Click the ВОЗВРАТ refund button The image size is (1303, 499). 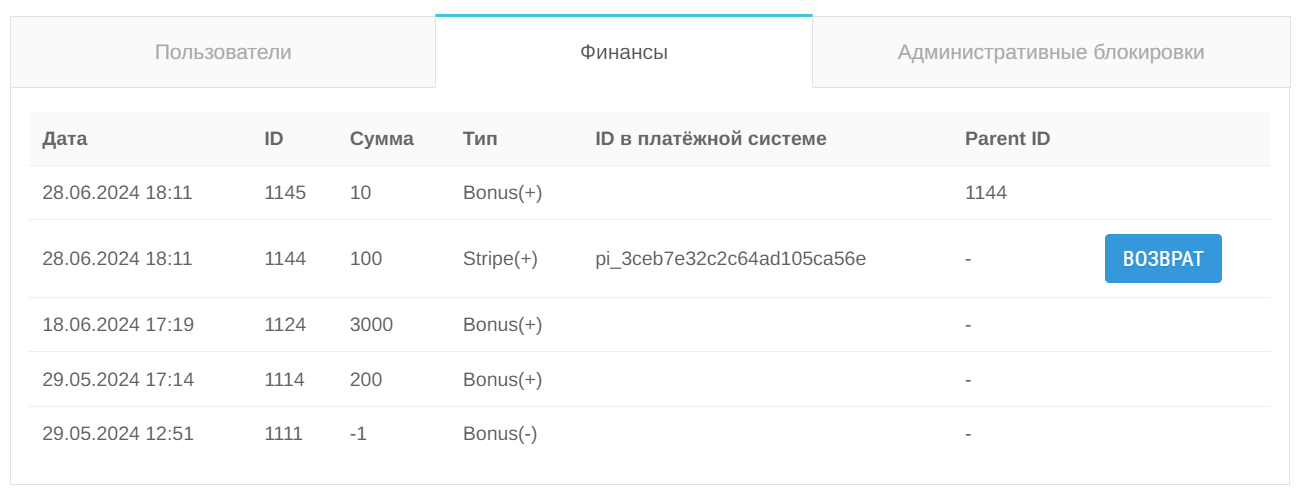[x=1163, y=259]
